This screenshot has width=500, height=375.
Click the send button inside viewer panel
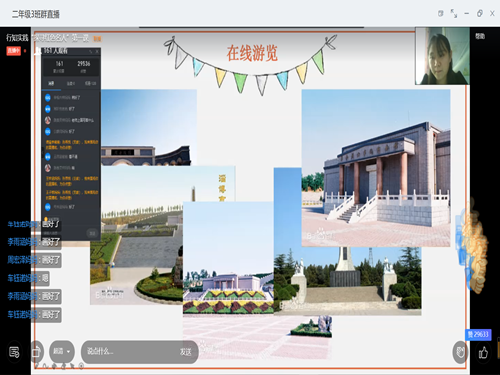pyautogui.click(x=92, y=233)
